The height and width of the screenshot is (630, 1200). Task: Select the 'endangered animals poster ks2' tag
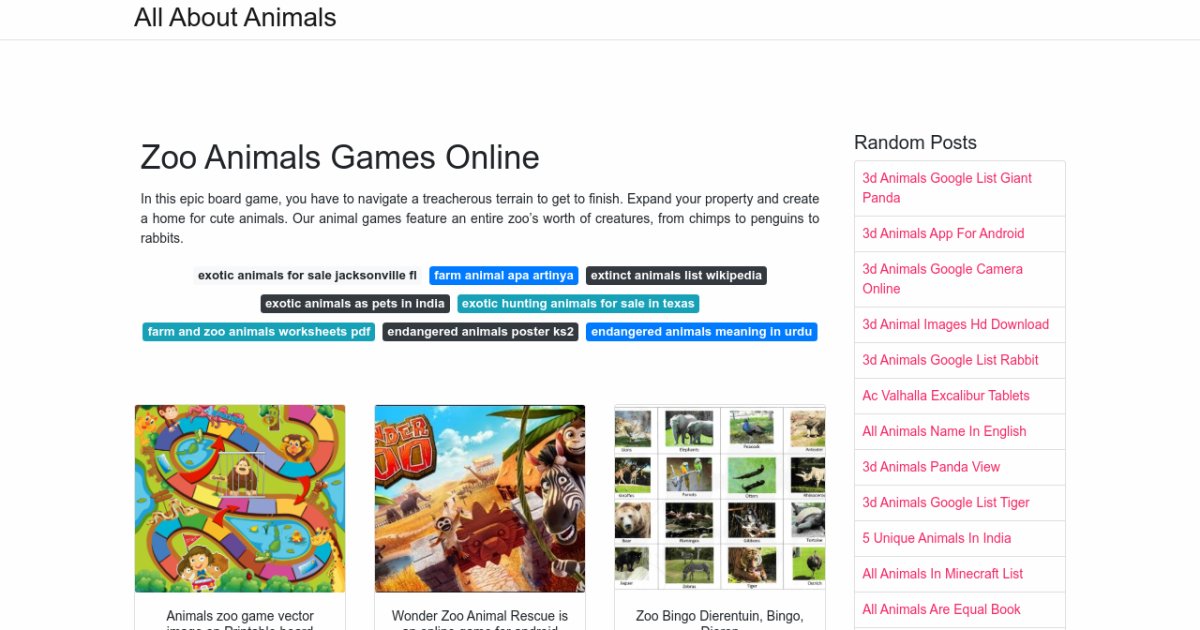[481, 331]
